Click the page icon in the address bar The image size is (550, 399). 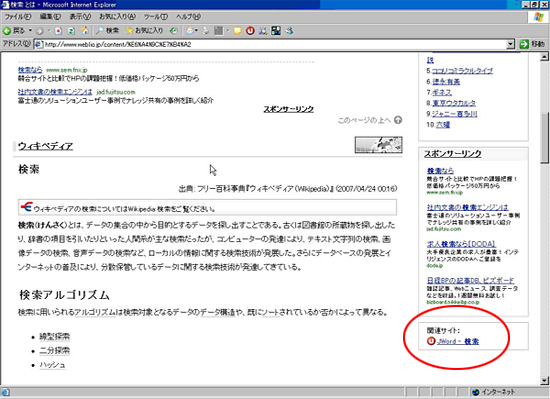[x=39, y=44]
